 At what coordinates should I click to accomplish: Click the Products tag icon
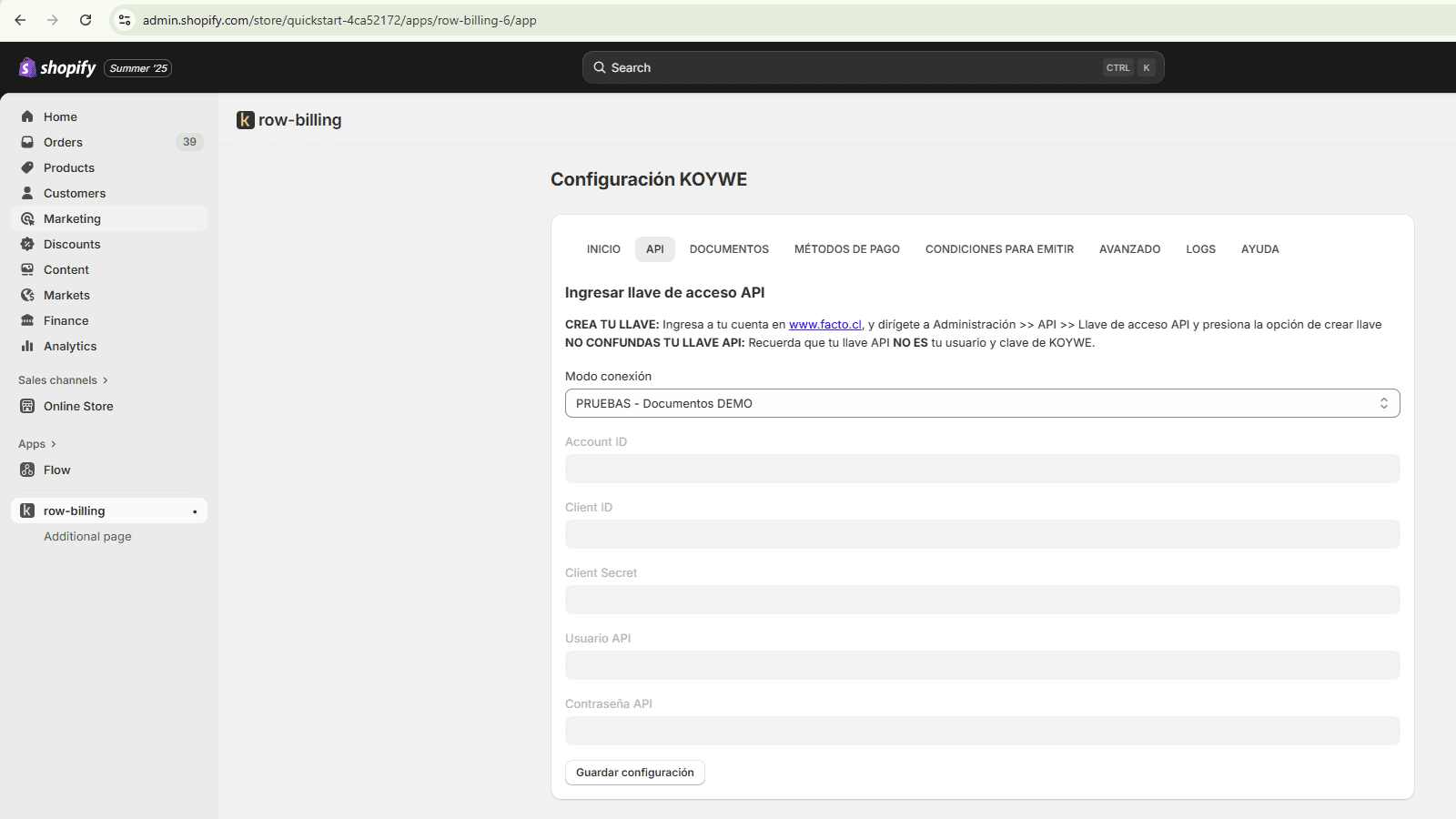coord(27,167)
